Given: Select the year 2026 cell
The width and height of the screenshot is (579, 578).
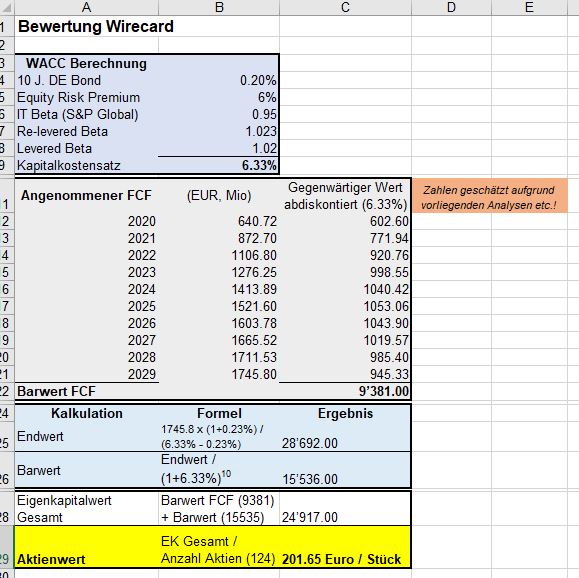Looking at the screenshot, I should (86, 324).
